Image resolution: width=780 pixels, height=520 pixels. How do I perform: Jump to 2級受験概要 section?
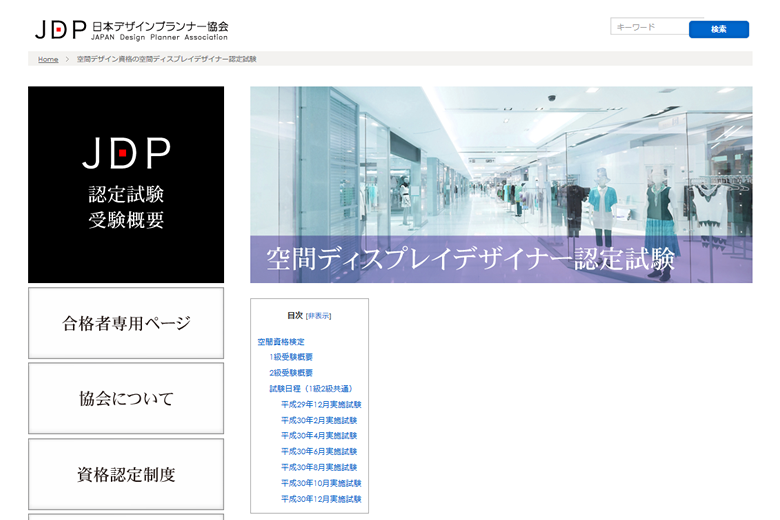click(291, 373)
